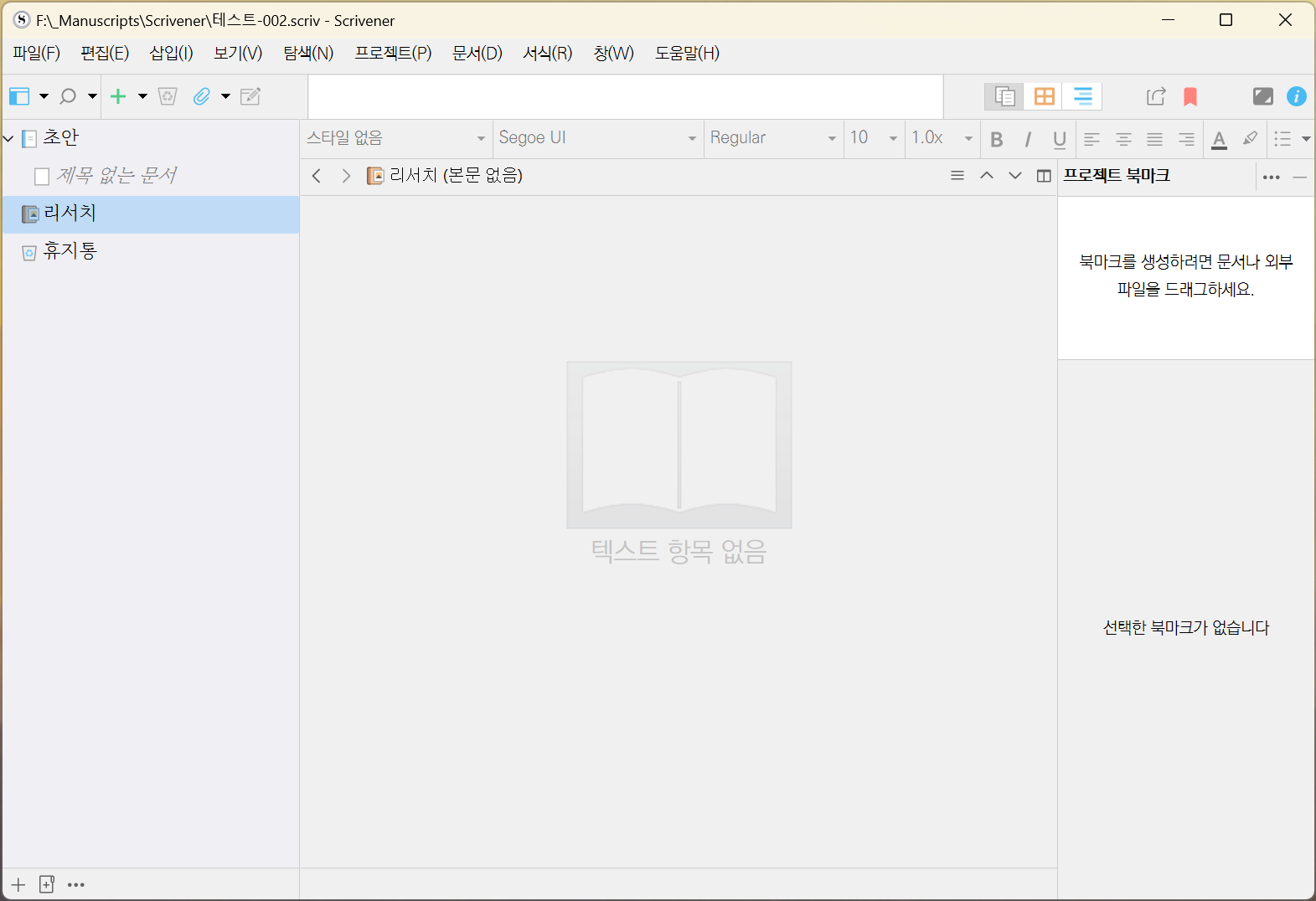Open the add item dropdown arrow
Screen dimensions: 1316x901
point(142,96)
